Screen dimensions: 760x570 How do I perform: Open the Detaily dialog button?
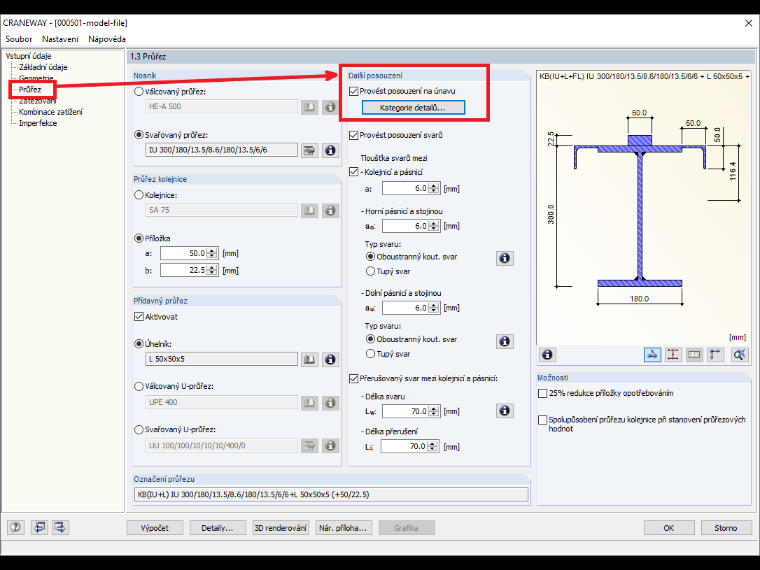(x=217, y=528)
